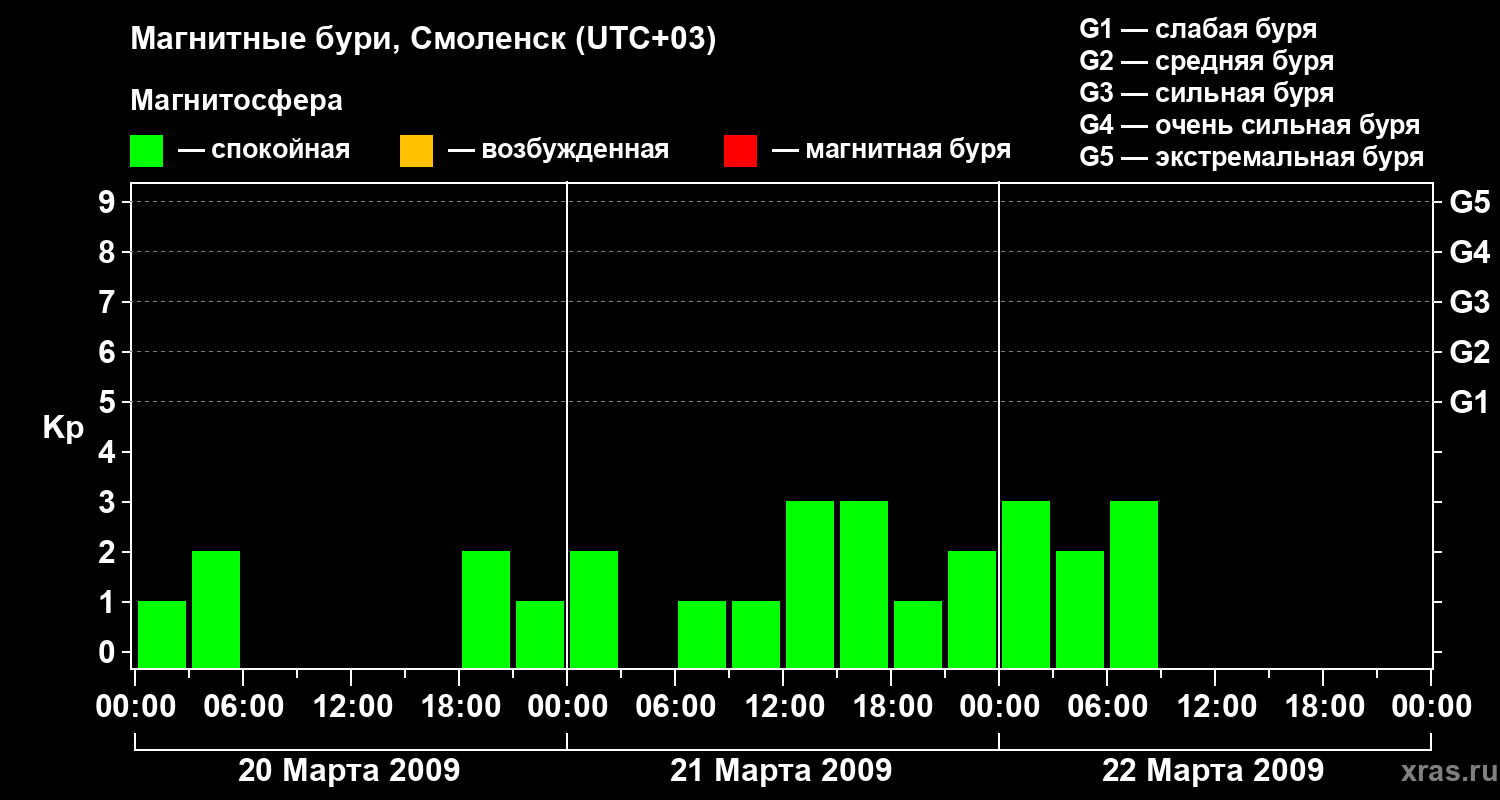The image size is (1500, 800).
Task: Click the G3 right axis label
Action: (1469, 302)
